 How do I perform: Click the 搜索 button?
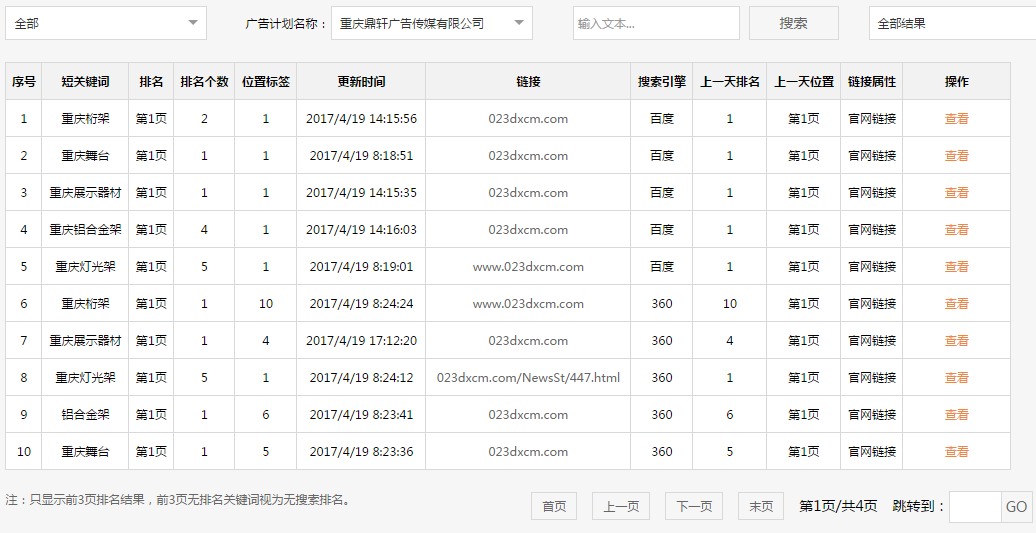pyautogui.click(x=794, y=23)
